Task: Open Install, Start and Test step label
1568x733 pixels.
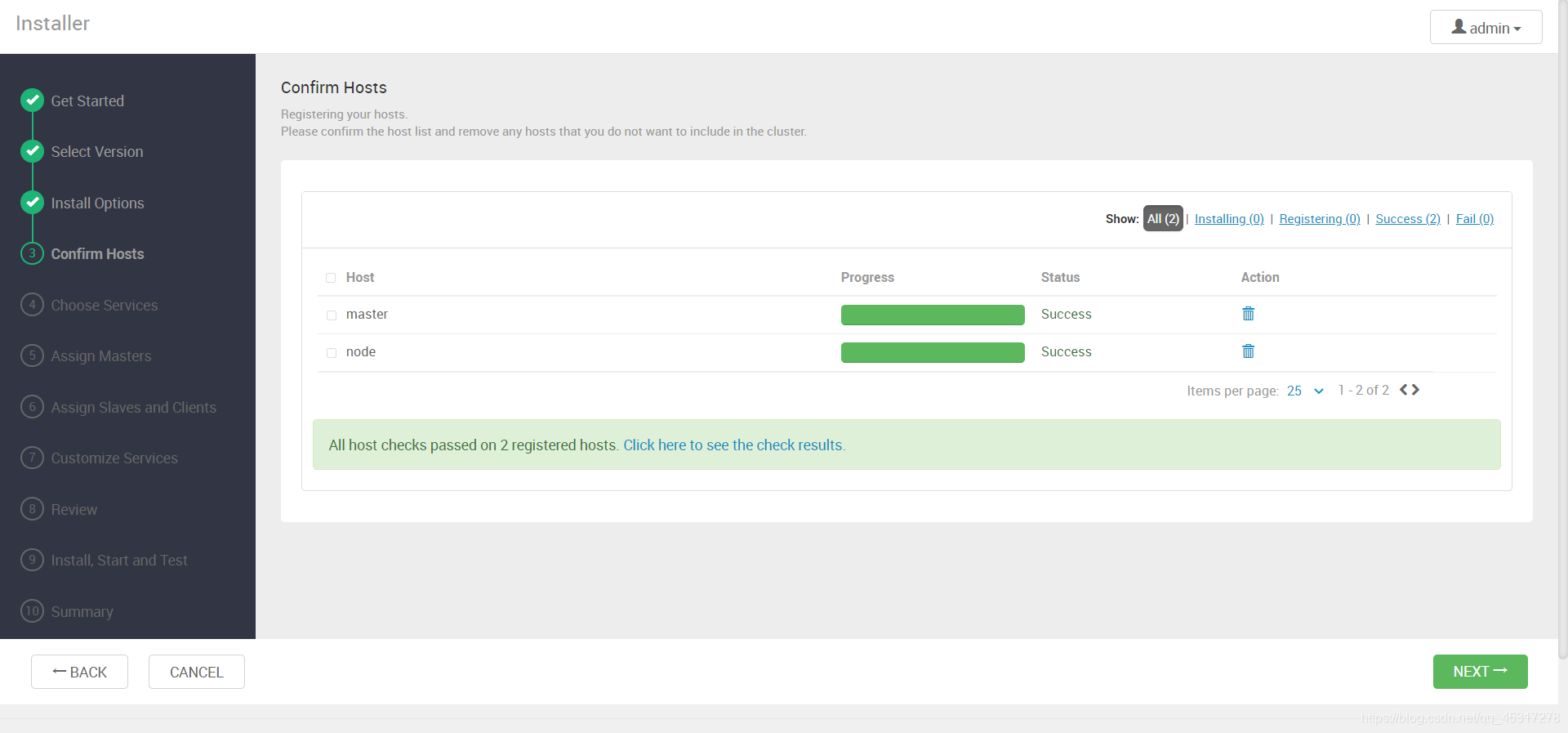Action: point(119,561)
